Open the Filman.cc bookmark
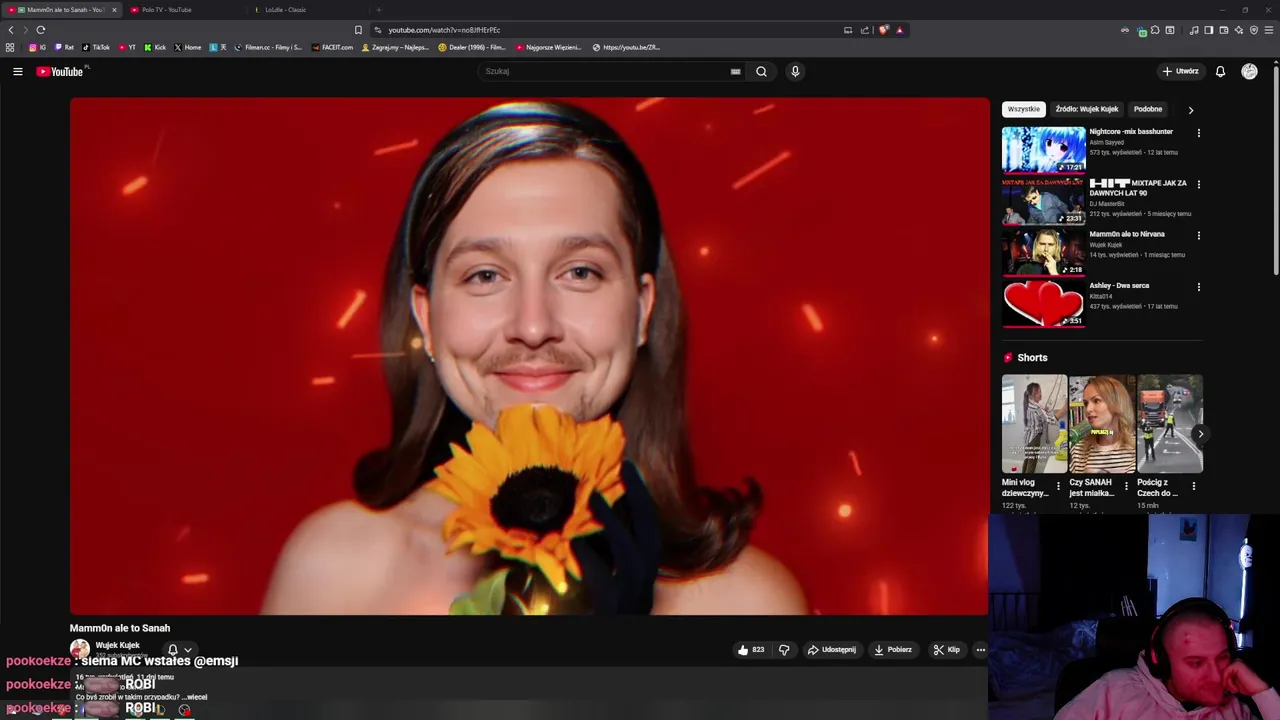This screenshot has width=1280, height=720. click(267, 47)
